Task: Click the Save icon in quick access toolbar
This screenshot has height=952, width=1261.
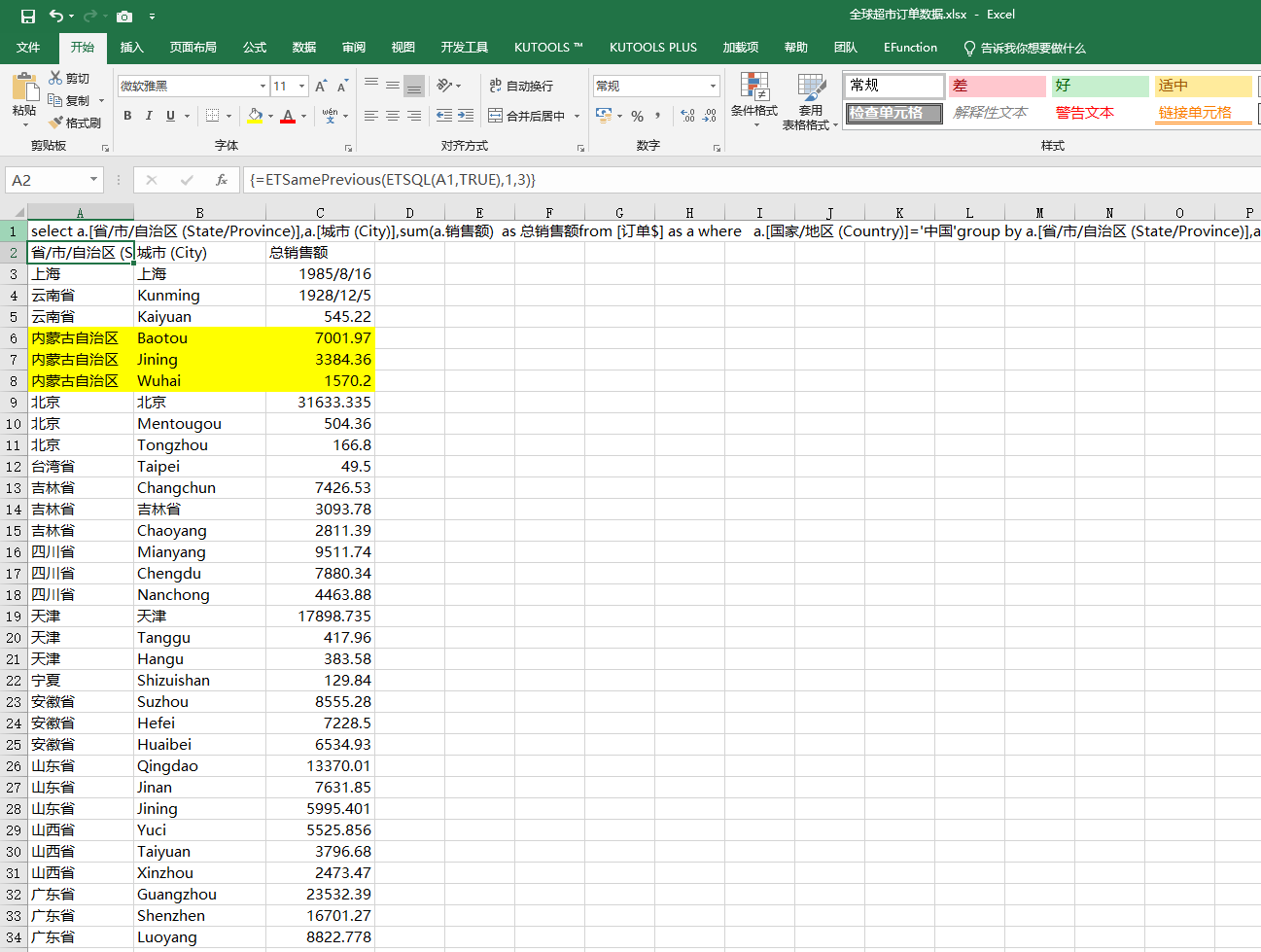Action: pos(27,16)
